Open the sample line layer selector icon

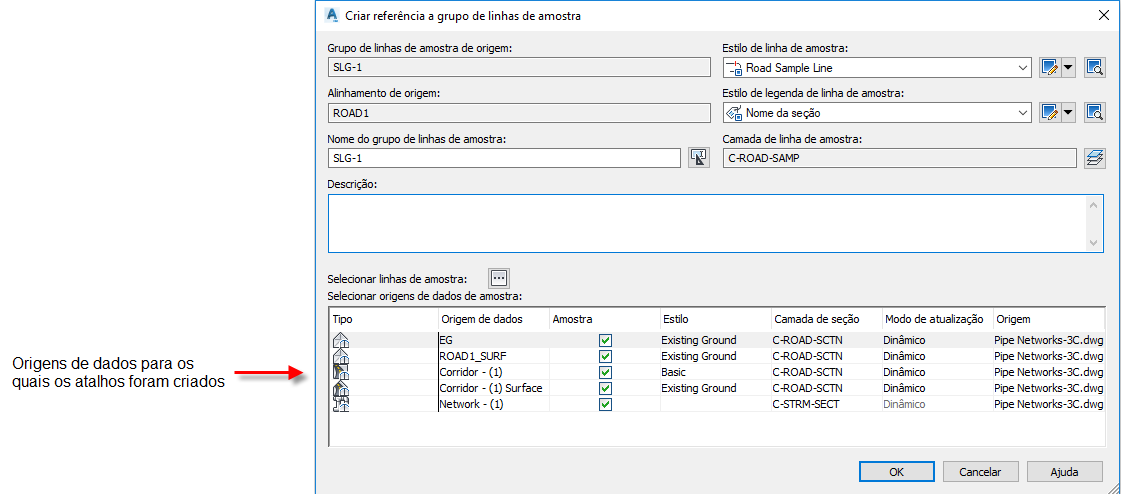(1094, 157)
